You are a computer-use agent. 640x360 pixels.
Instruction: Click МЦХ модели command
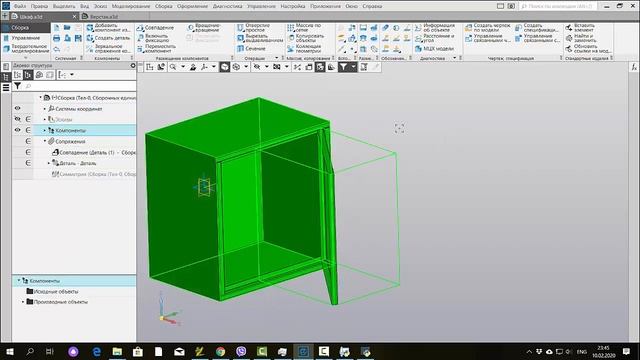(x=434, y=49)
